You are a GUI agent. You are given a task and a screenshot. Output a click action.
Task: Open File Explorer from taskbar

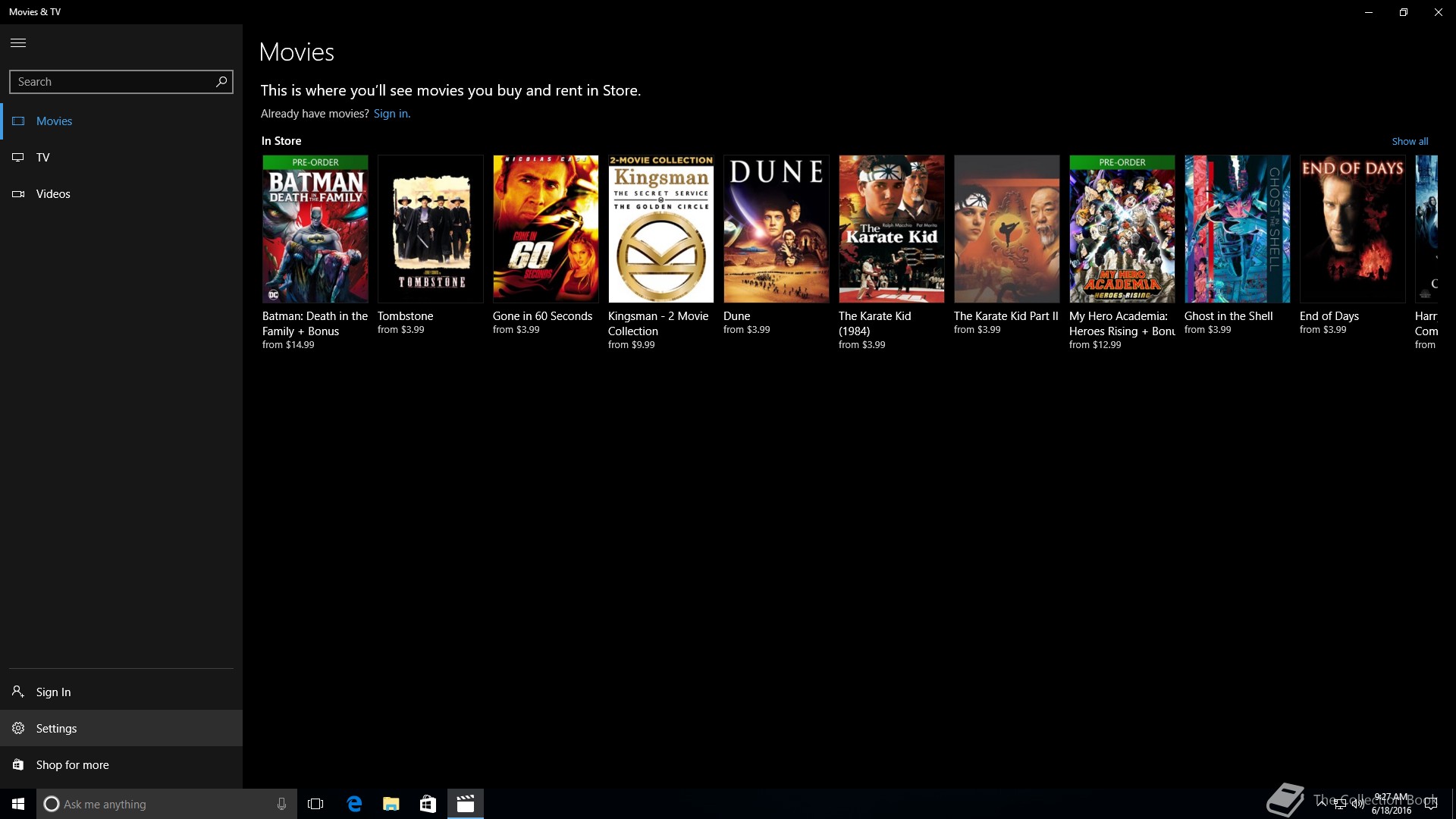(391, 804)
